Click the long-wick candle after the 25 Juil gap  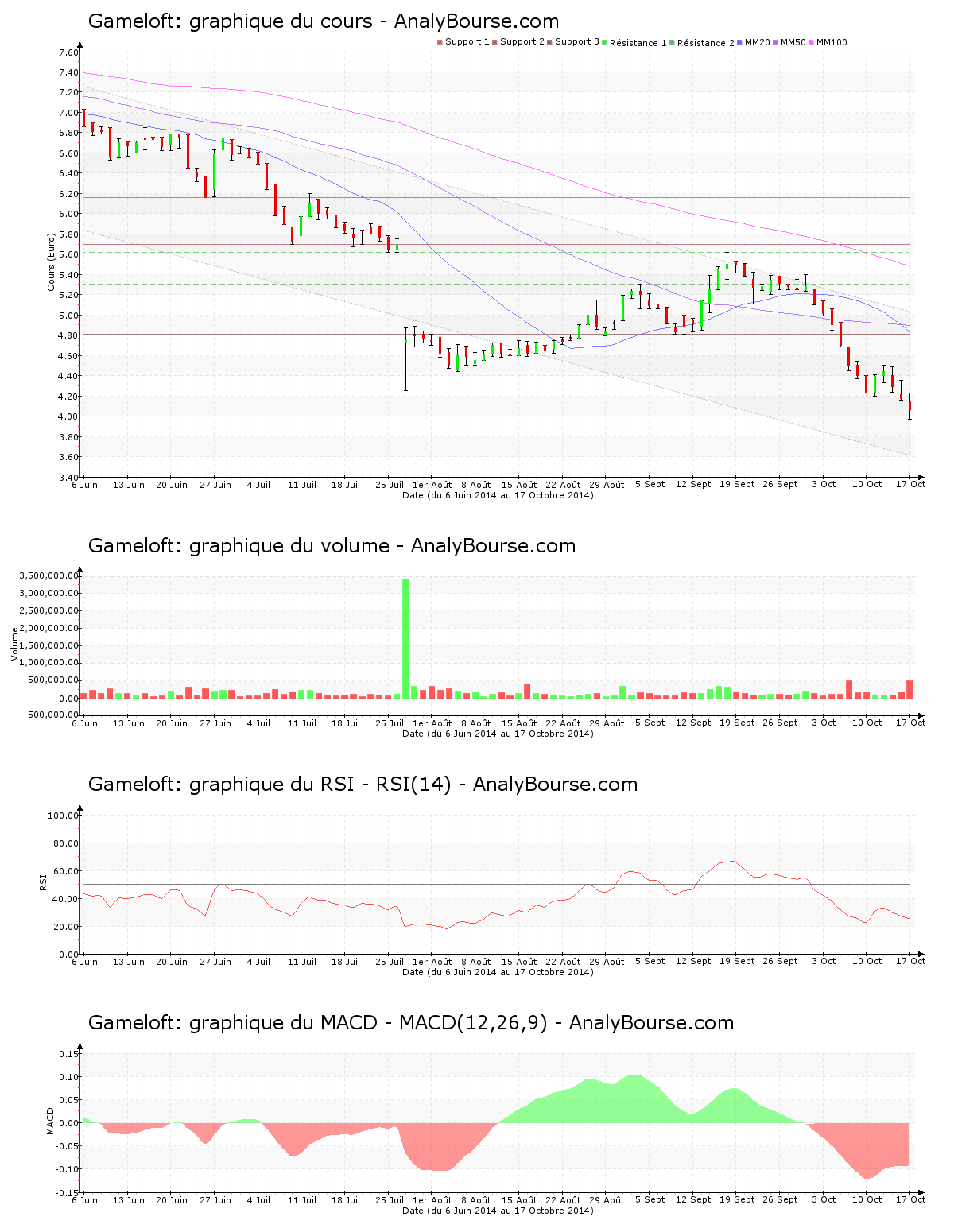[x=405, y=359]
